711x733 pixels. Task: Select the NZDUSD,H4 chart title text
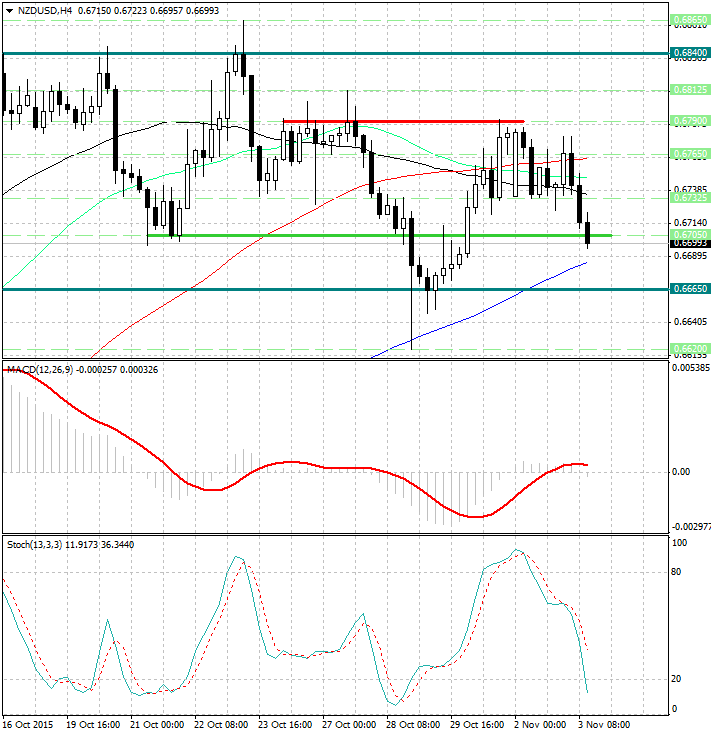pyautogui.click(x=45, y=10)
